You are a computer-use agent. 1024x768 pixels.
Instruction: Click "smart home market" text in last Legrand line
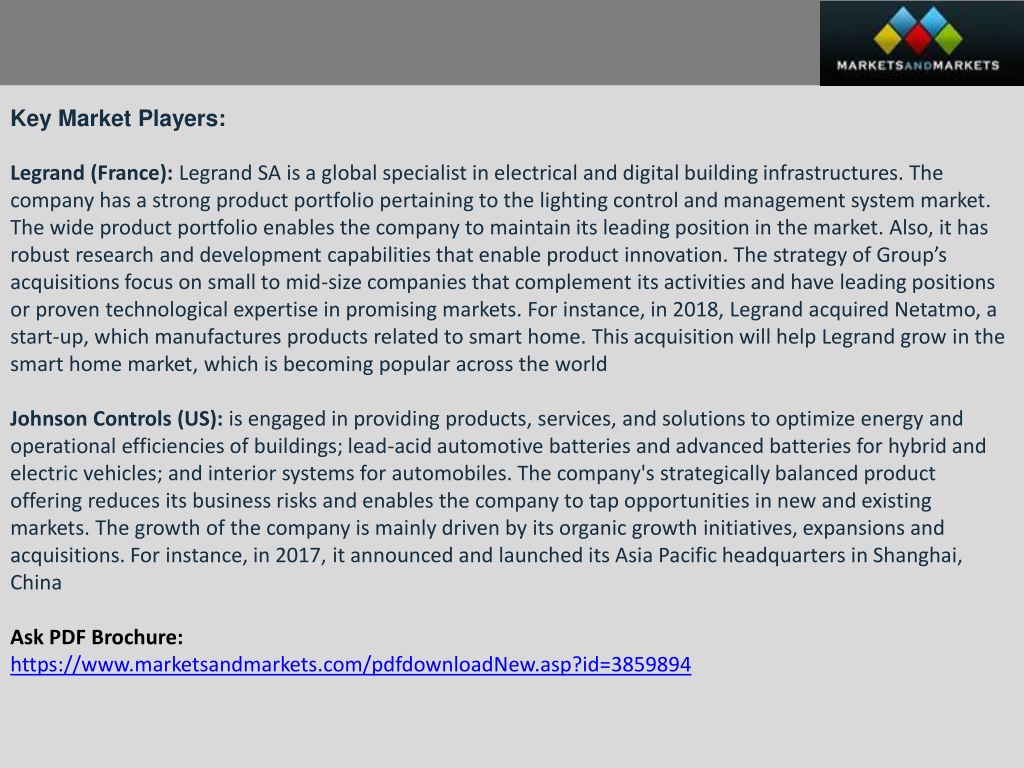click(x=103, y=364)
